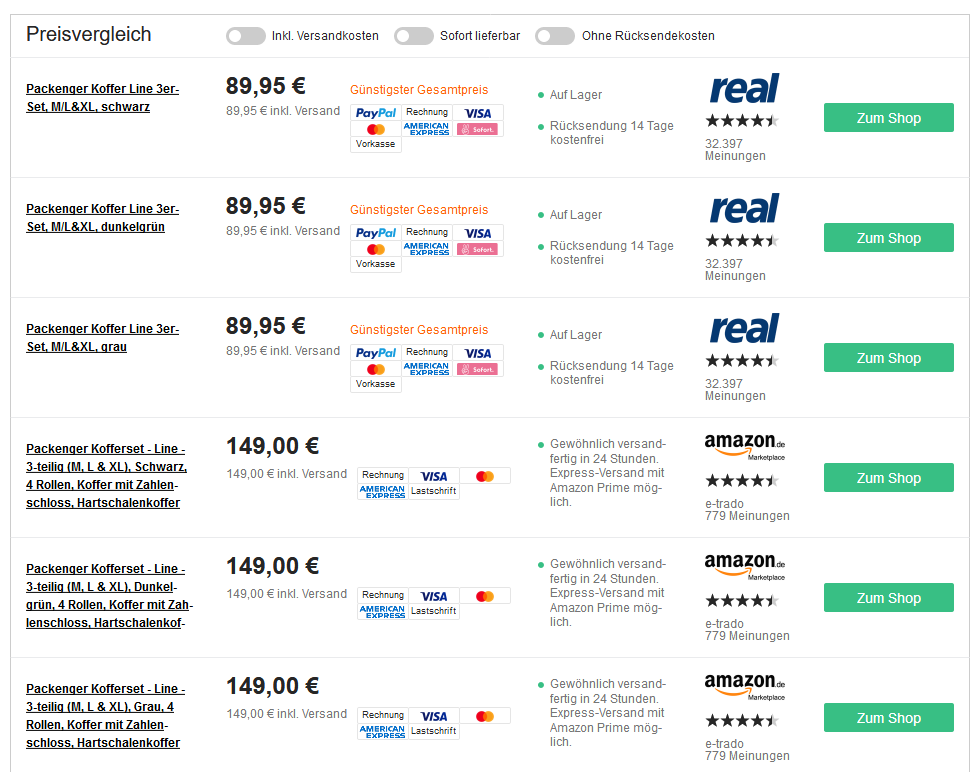Click the Lastschrift payment icon for the Schwarz Kofferset
Image resolution: width=979 pixels, height=772 pixels.
(x=434, y=491)
